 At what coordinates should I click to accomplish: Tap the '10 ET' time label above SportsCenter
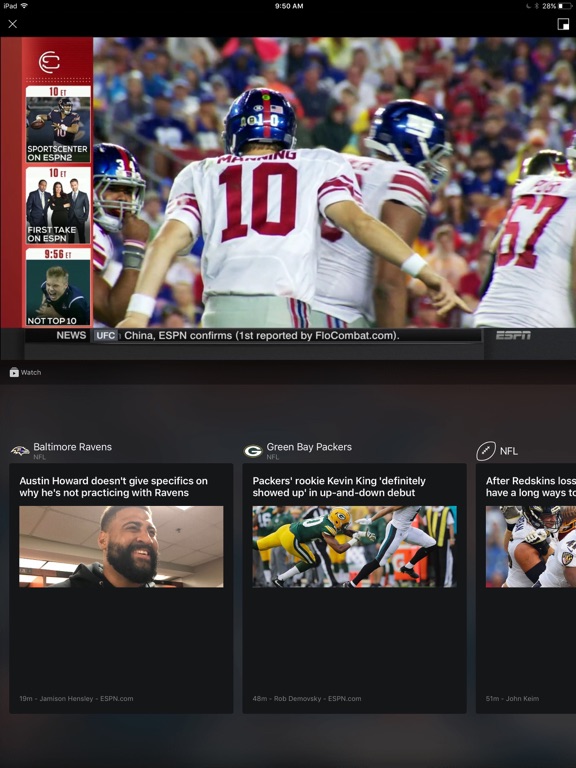coord(58,92)
